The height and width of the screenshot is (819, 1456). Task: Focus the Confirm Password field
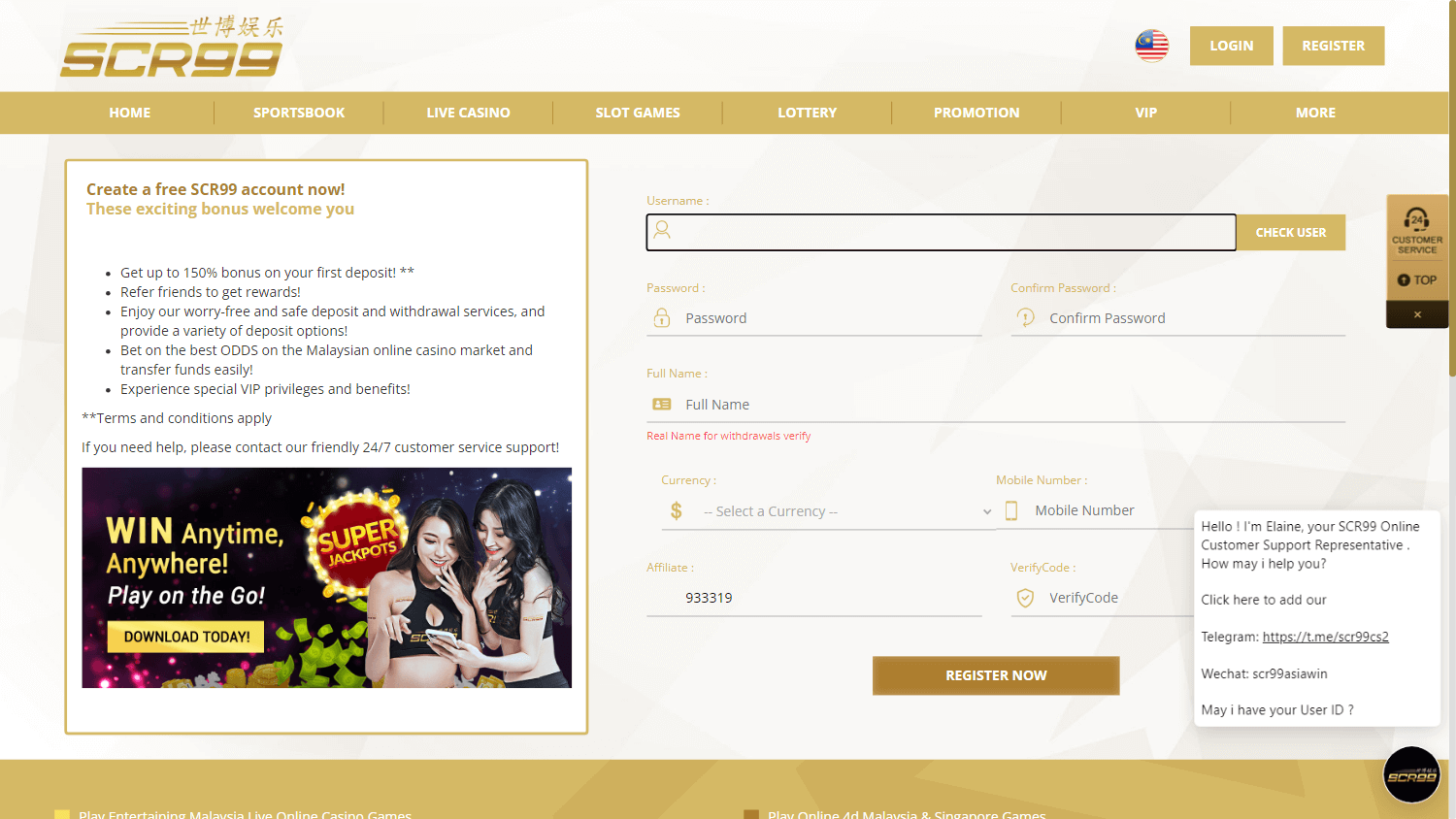[x=1178, y=318]
